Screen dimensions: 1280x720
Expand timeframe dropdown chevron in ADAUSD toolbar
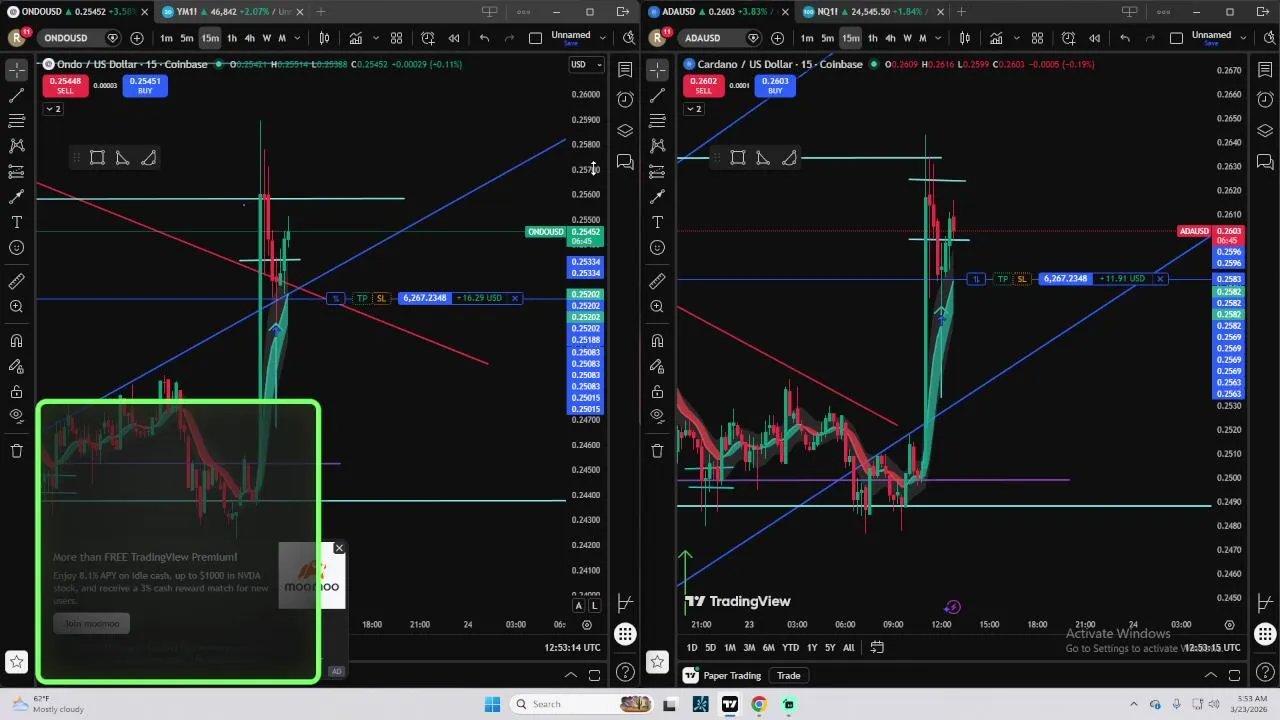tap(936, 38)
